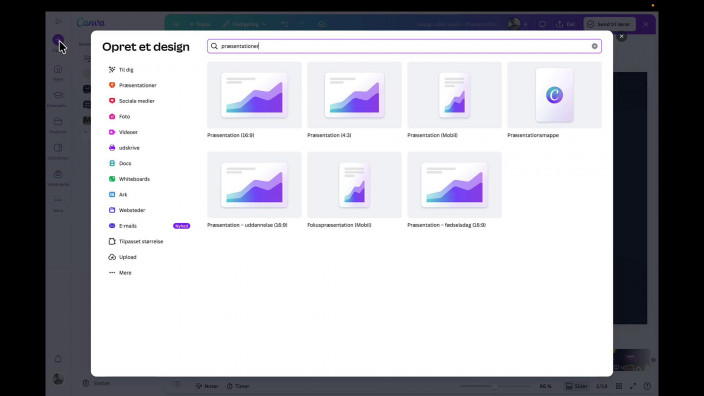Select E-mails with Nyhed badge
Image resolution: width=704 pixels, height=396 pixels.
(149, 226)
